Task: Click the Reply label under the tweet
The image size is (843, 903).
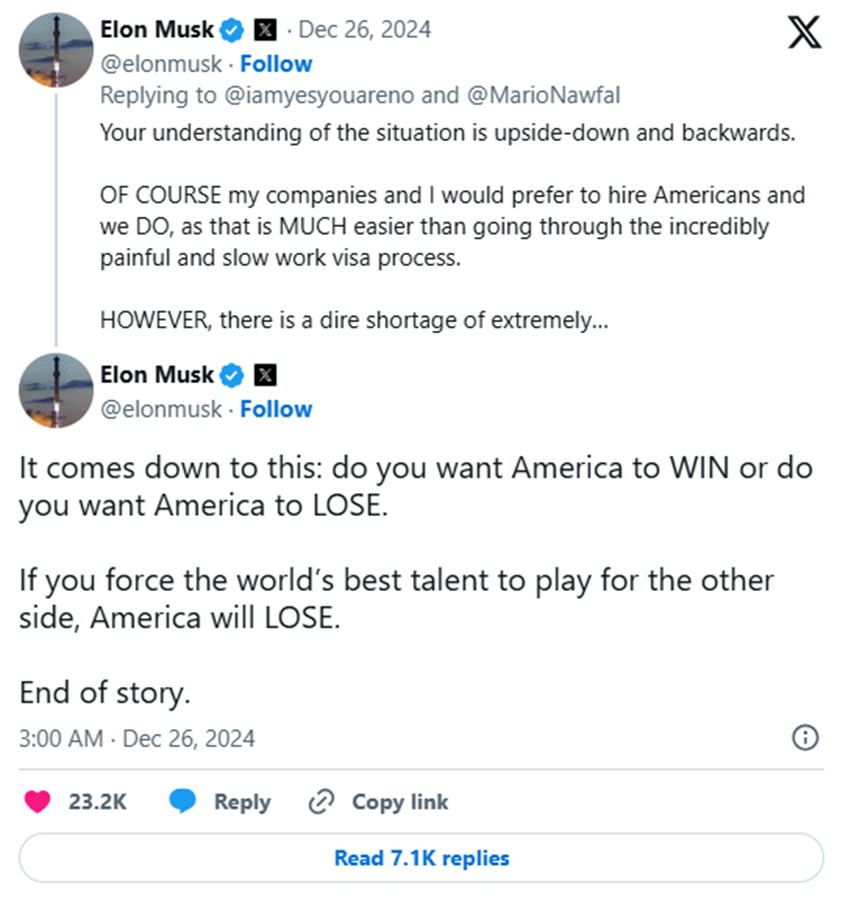Action: point(242,802)
